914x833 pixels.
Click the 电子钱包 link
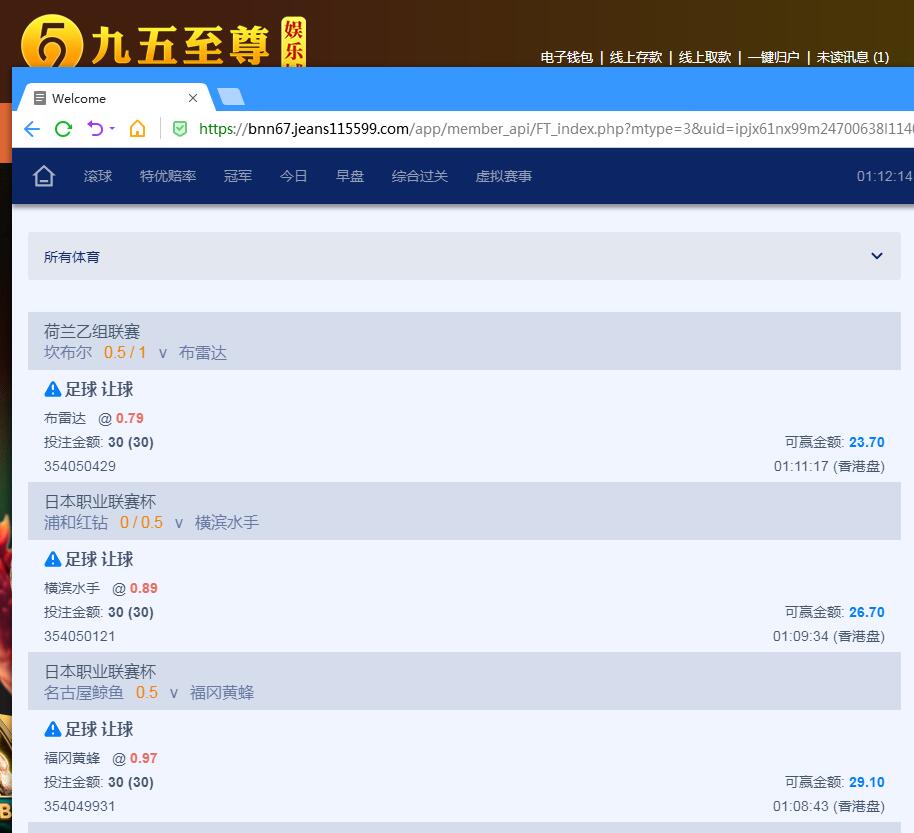tap(567, 57)
